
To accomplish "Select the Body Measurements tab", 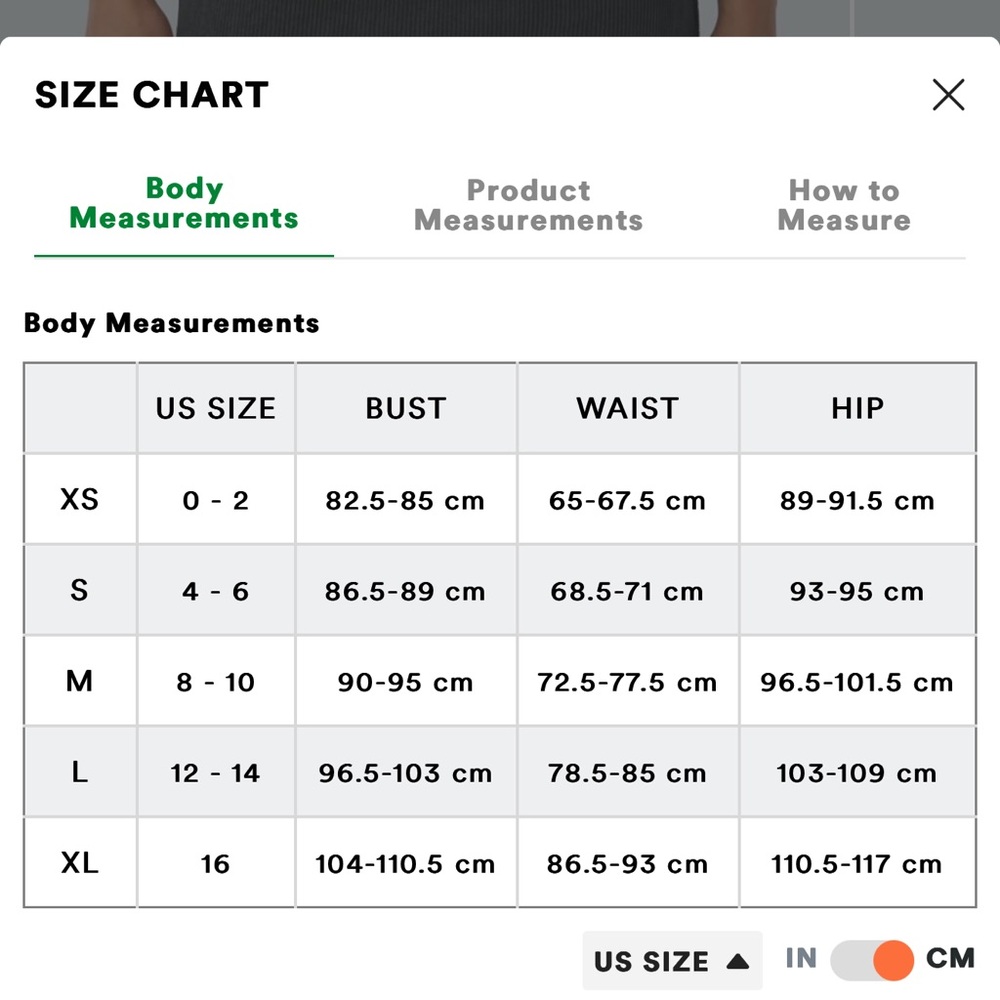I will (x=184, y=203).
